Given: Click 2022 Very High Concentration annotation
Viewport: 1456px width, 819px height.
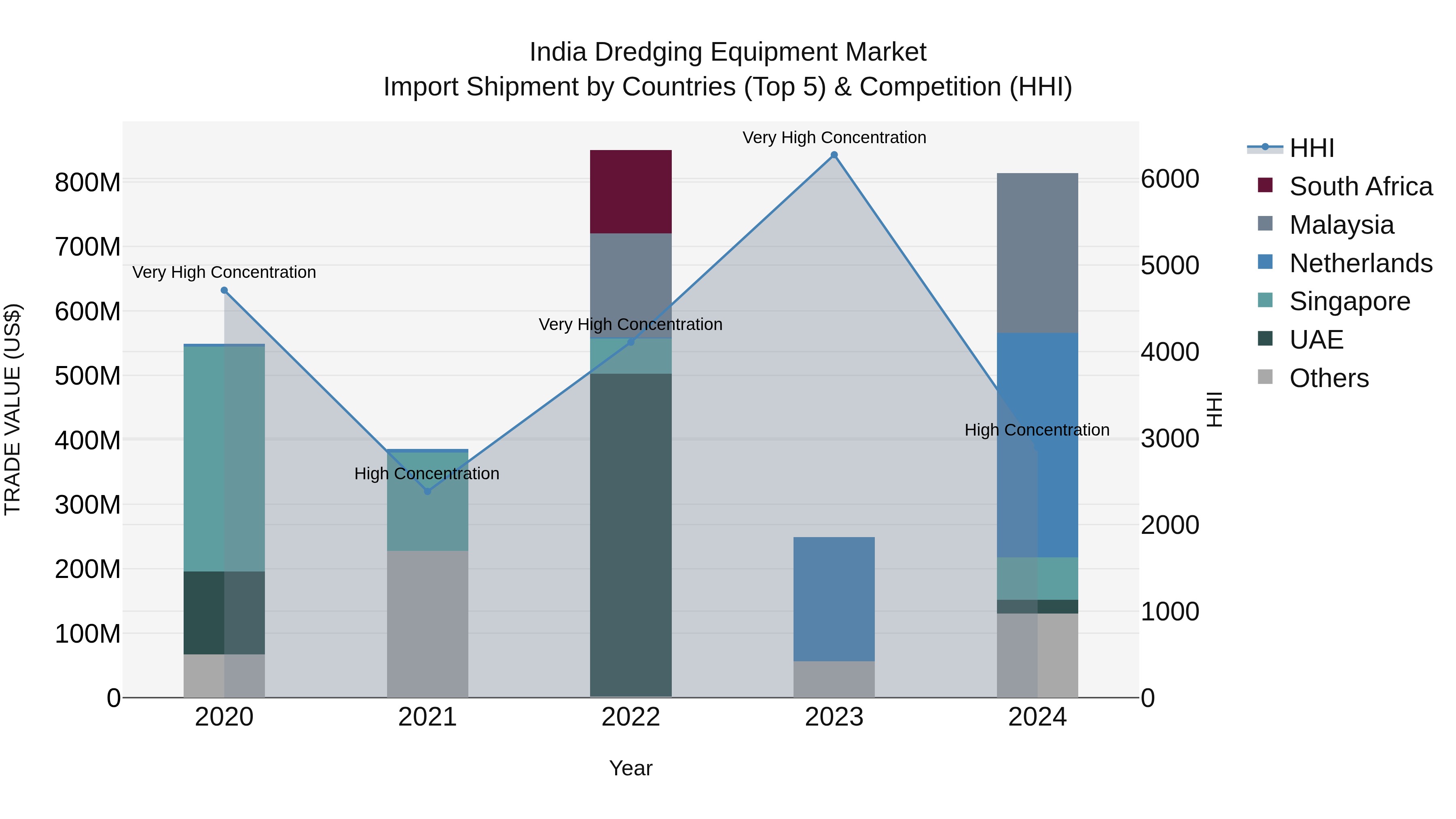Looking at the screenshot, I should coord(631,324).
